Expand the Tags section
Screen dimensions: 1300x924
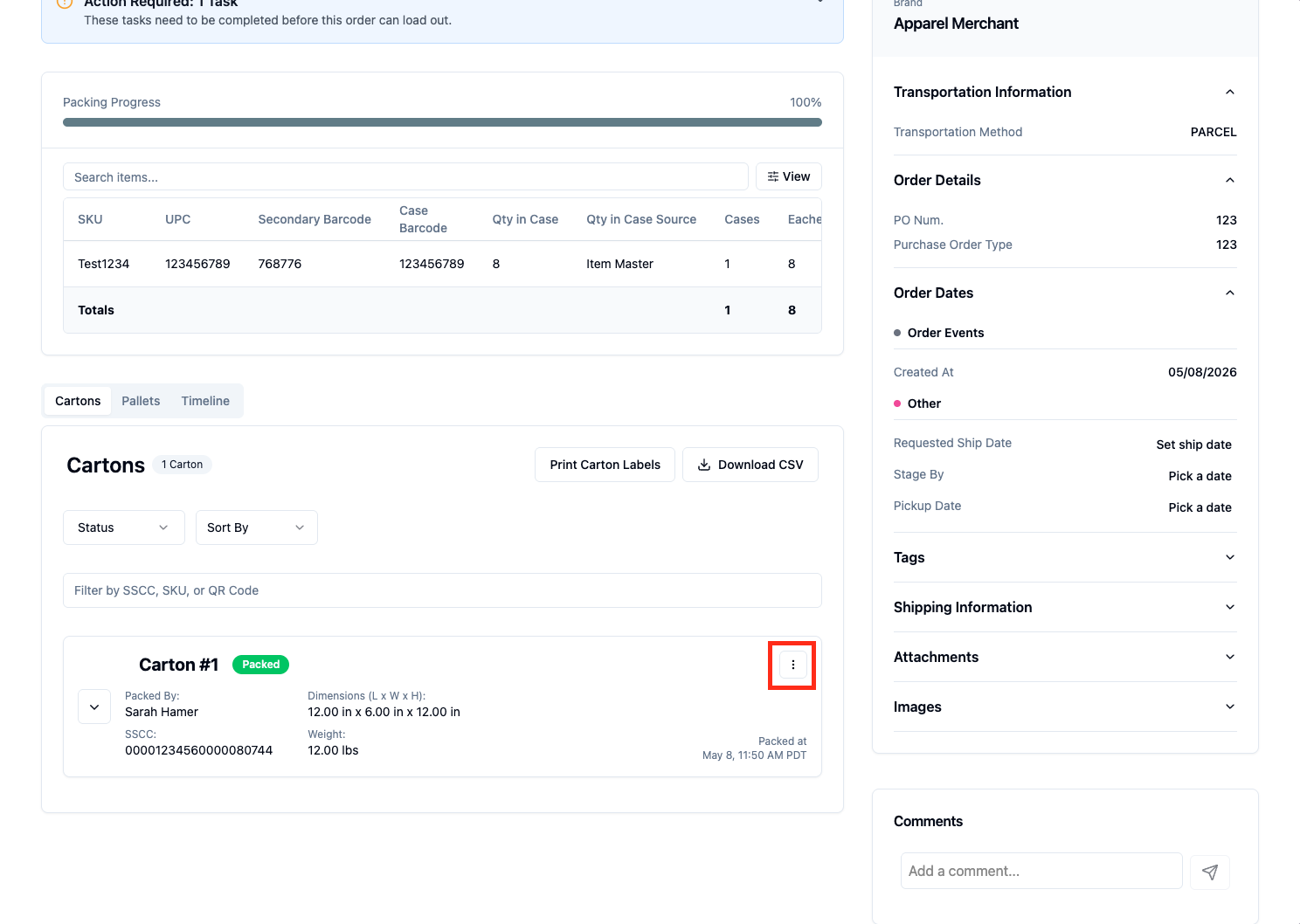(1065, 557)
